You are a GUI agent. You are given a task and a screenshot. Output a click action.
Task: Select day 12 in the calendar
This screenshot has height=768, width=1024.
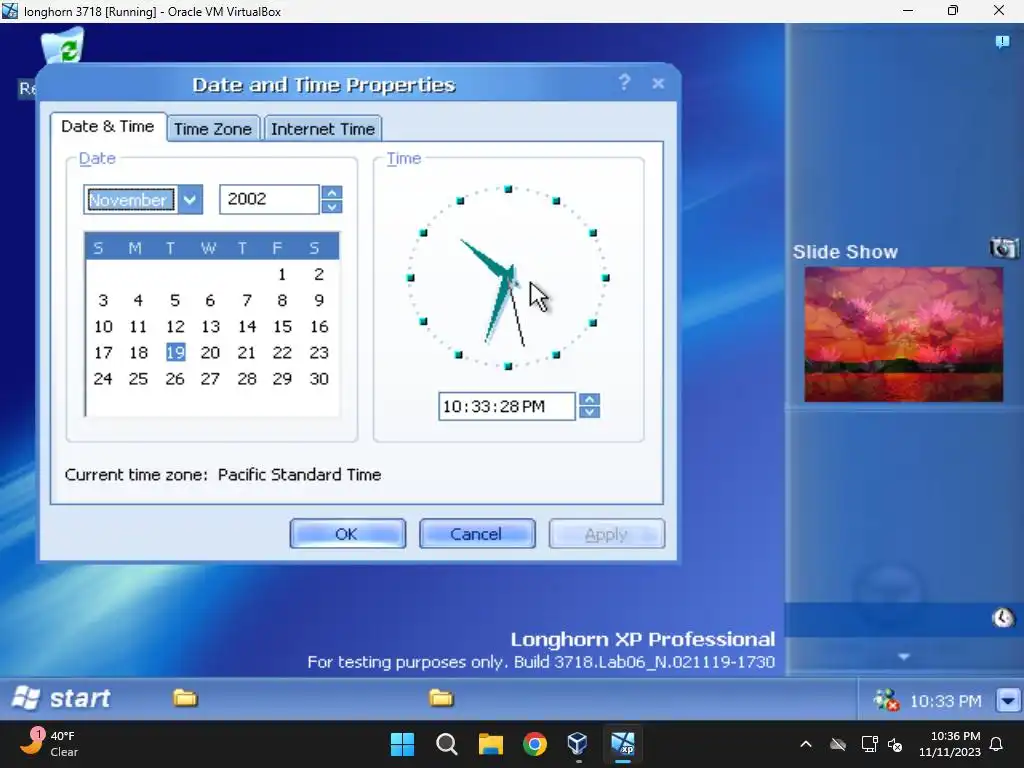tap(175, 327)
